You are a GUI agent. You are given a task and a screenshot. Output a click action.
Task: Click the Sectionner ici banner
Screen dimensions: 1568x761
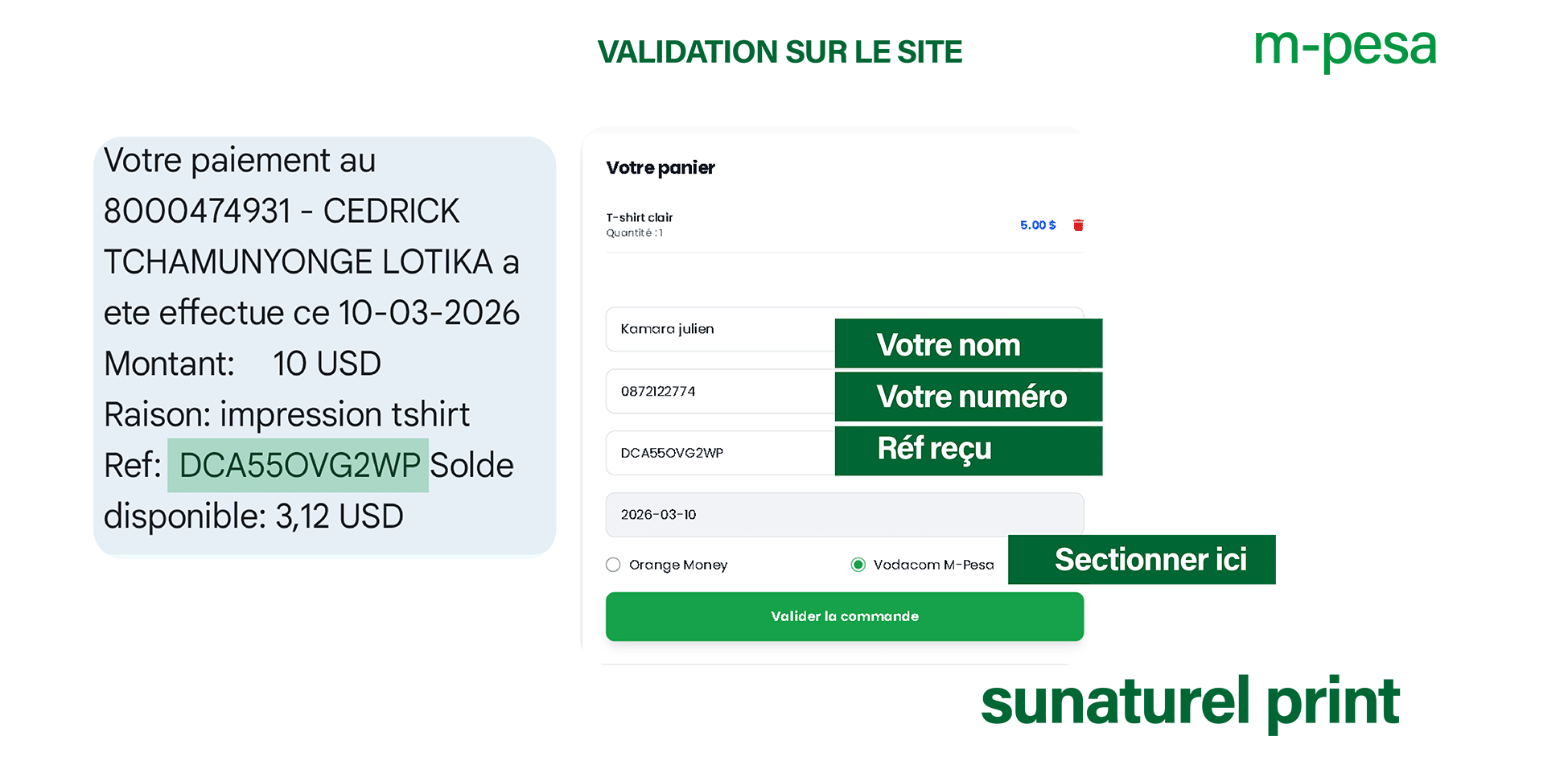pyautogui.click(x=1152, y=559)
